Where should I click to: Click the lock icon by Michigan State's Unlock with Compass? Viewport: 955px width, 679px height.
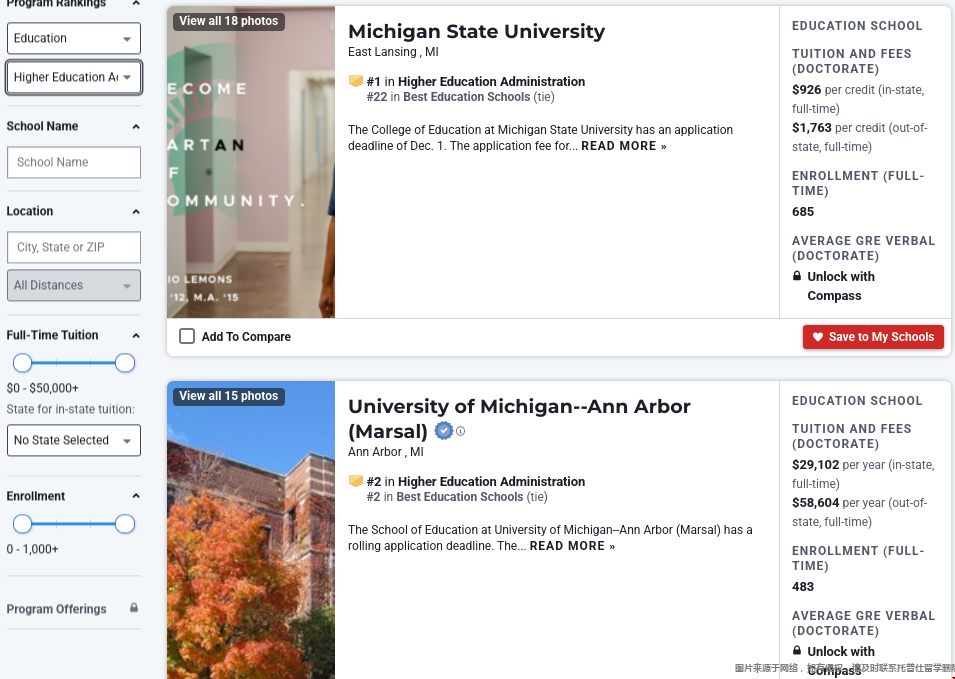[797, 276]
